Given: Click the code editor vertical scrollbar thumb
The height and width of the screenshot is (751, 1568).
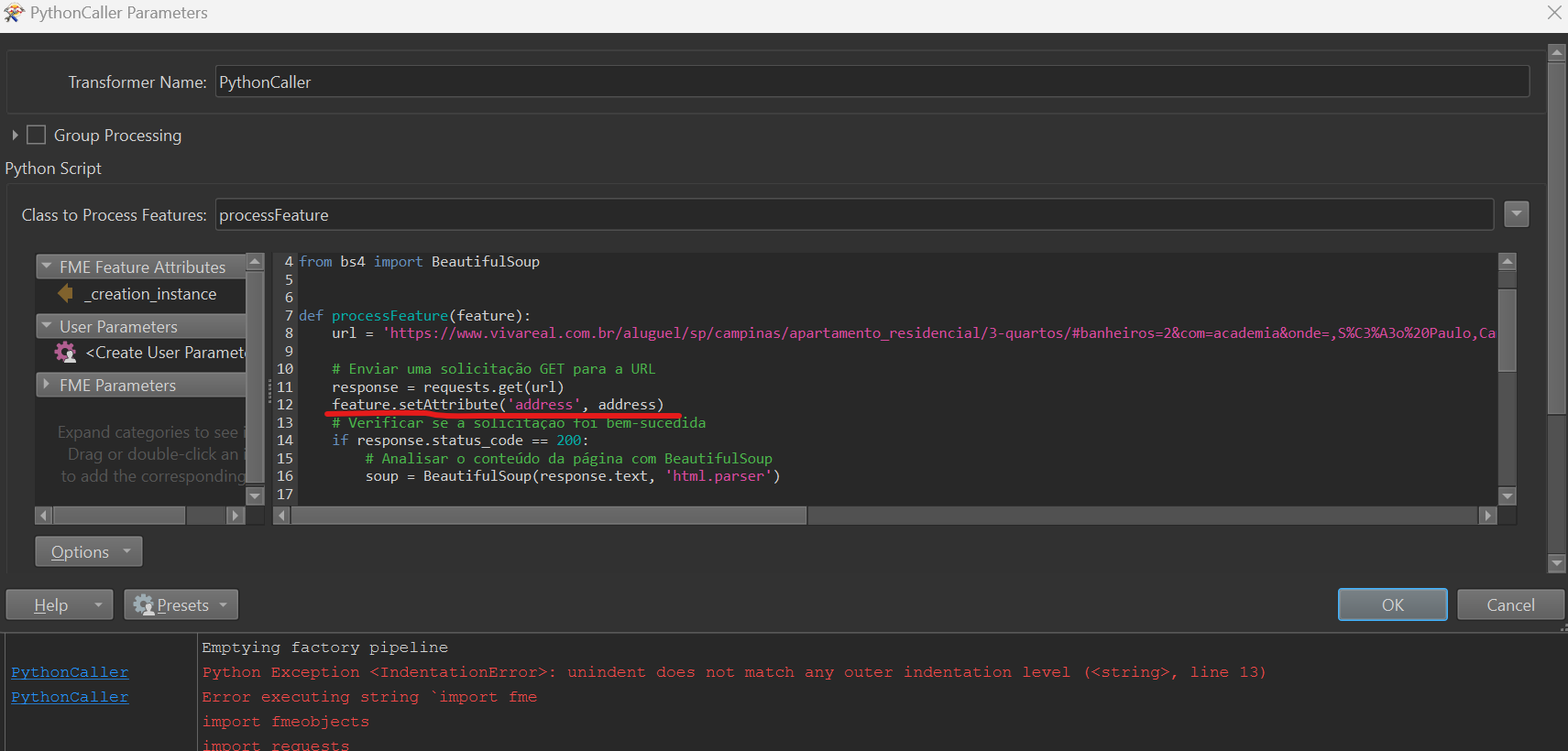Looking at the screenshot, I should (1508, 330).
